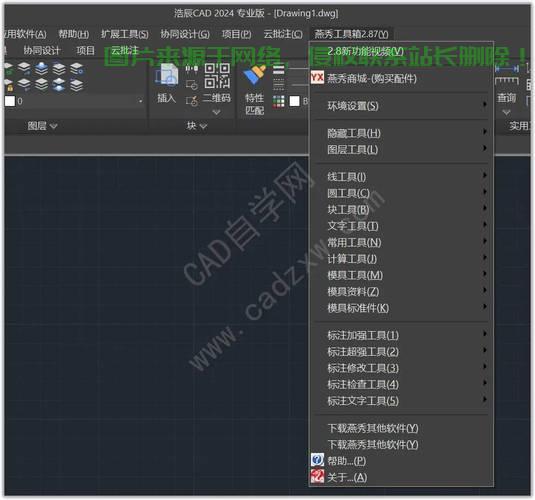Switch to the 项目 ribbon tab

coord(85,51)
